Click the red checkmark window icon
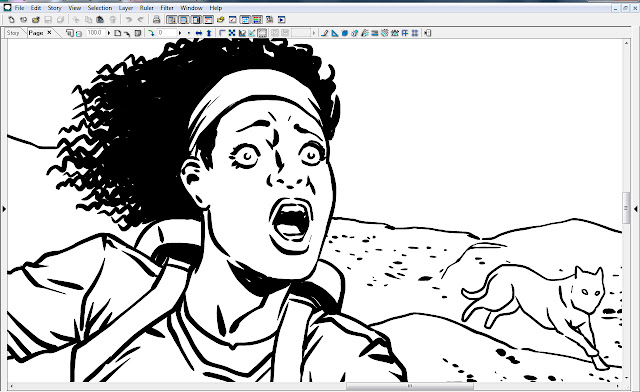The image size is (640, 392). 233,20
